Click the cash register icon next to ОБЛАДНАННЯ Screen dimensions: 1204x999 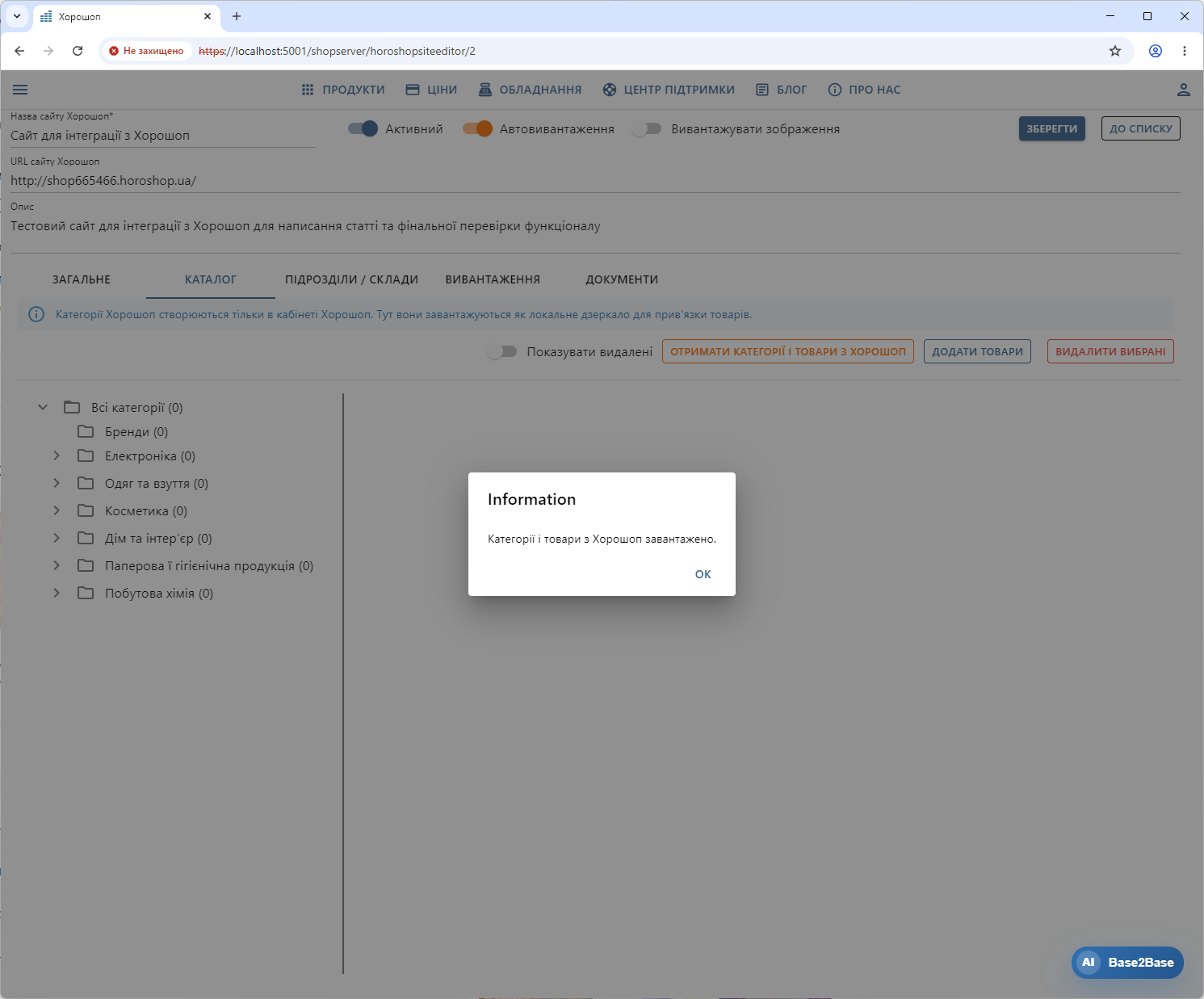click(485, 90)
